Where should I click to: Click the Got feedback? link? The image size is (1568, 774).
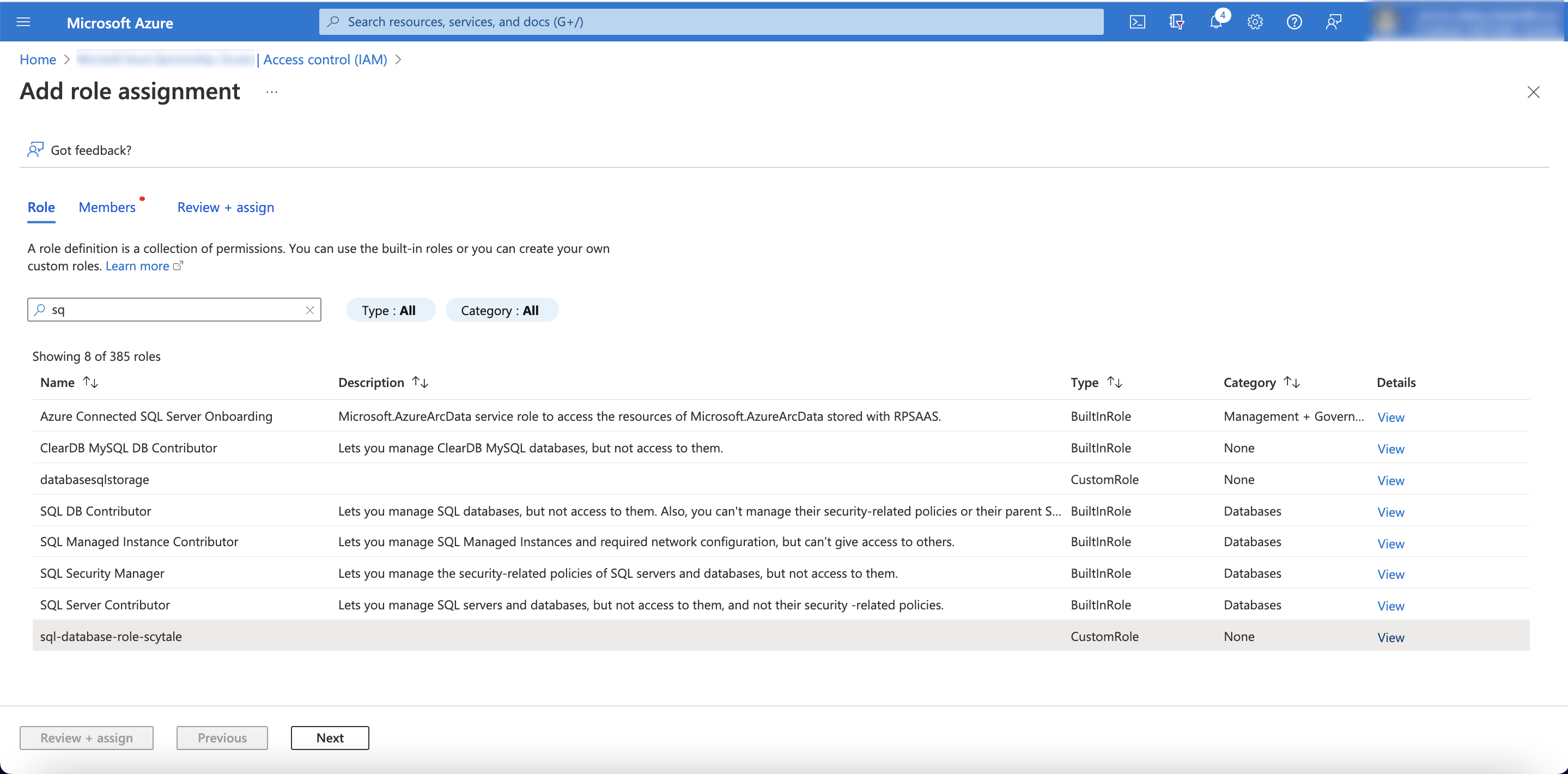pos(92,150)
